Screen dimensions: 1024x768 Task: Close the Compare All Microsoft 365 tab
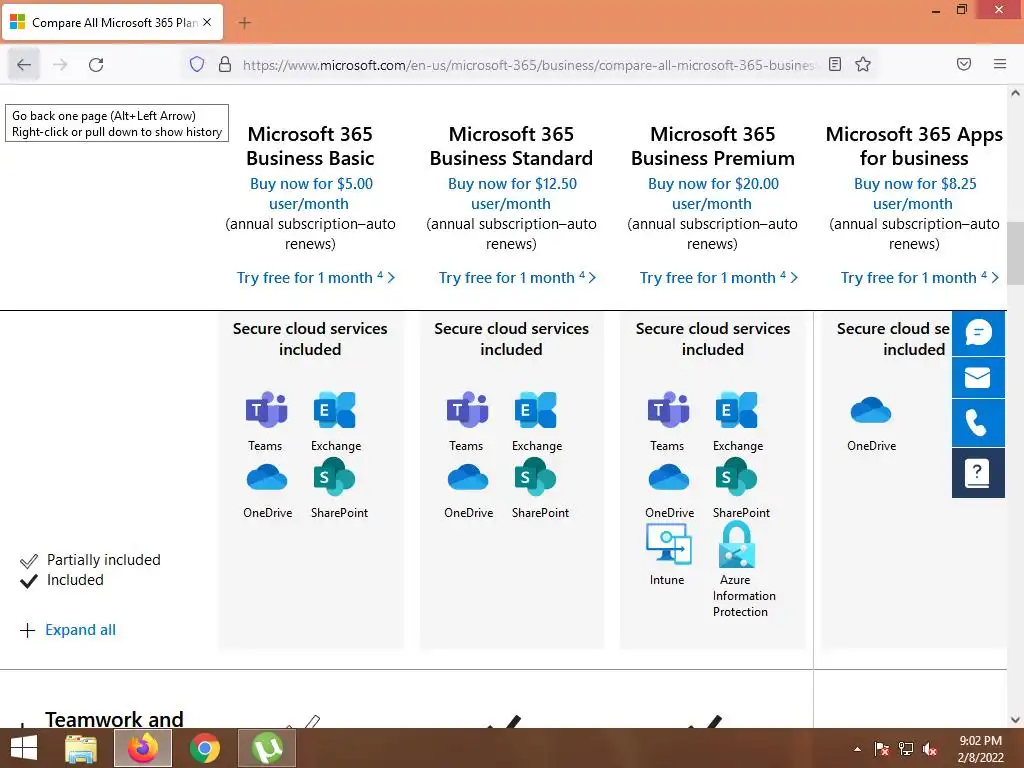coord(207,22)
